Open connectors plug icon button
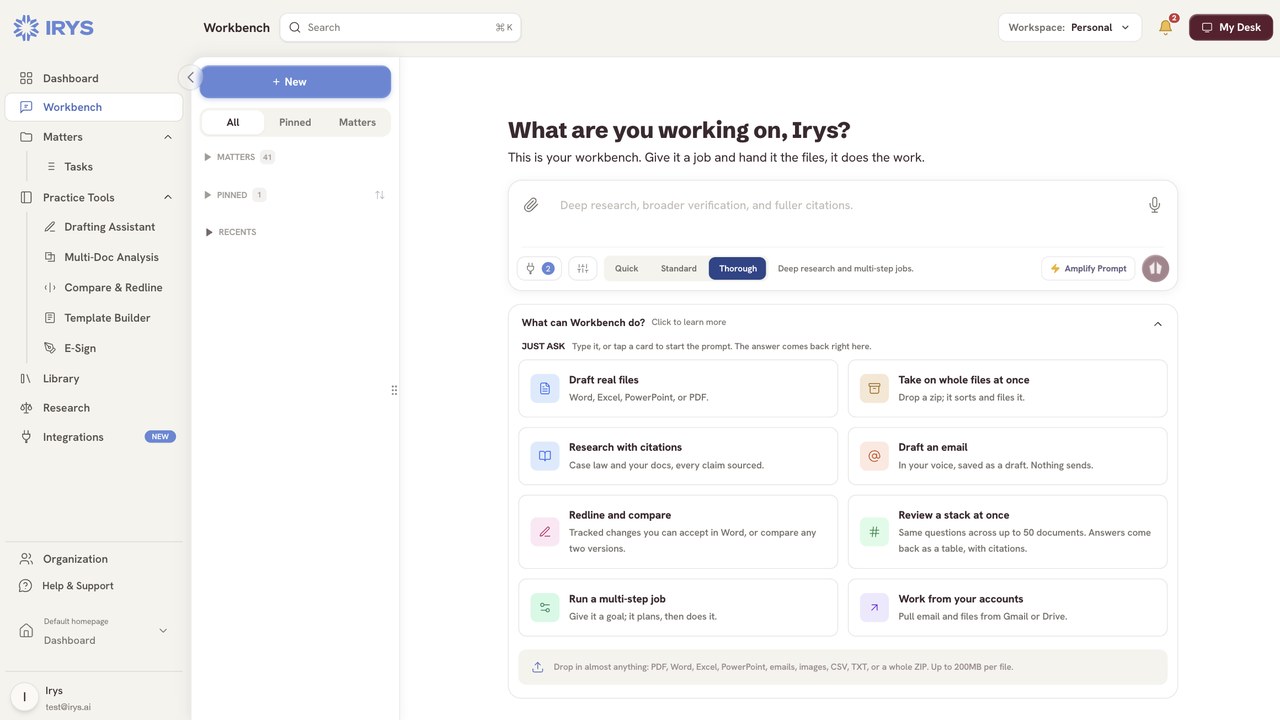The image size is (1280, 720). 539,269
